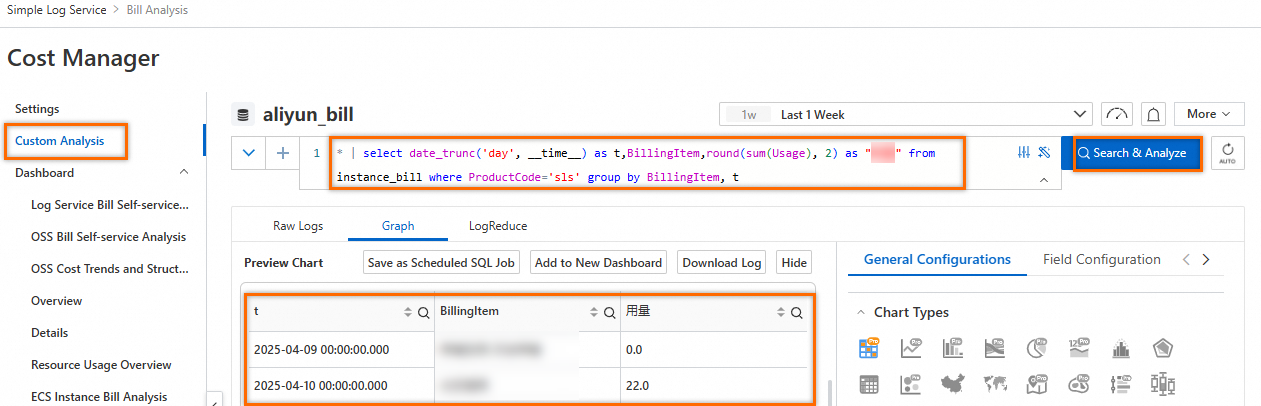Open the gauge speedometer icon near More
1261x406 pixels.
click(1116, 114)
